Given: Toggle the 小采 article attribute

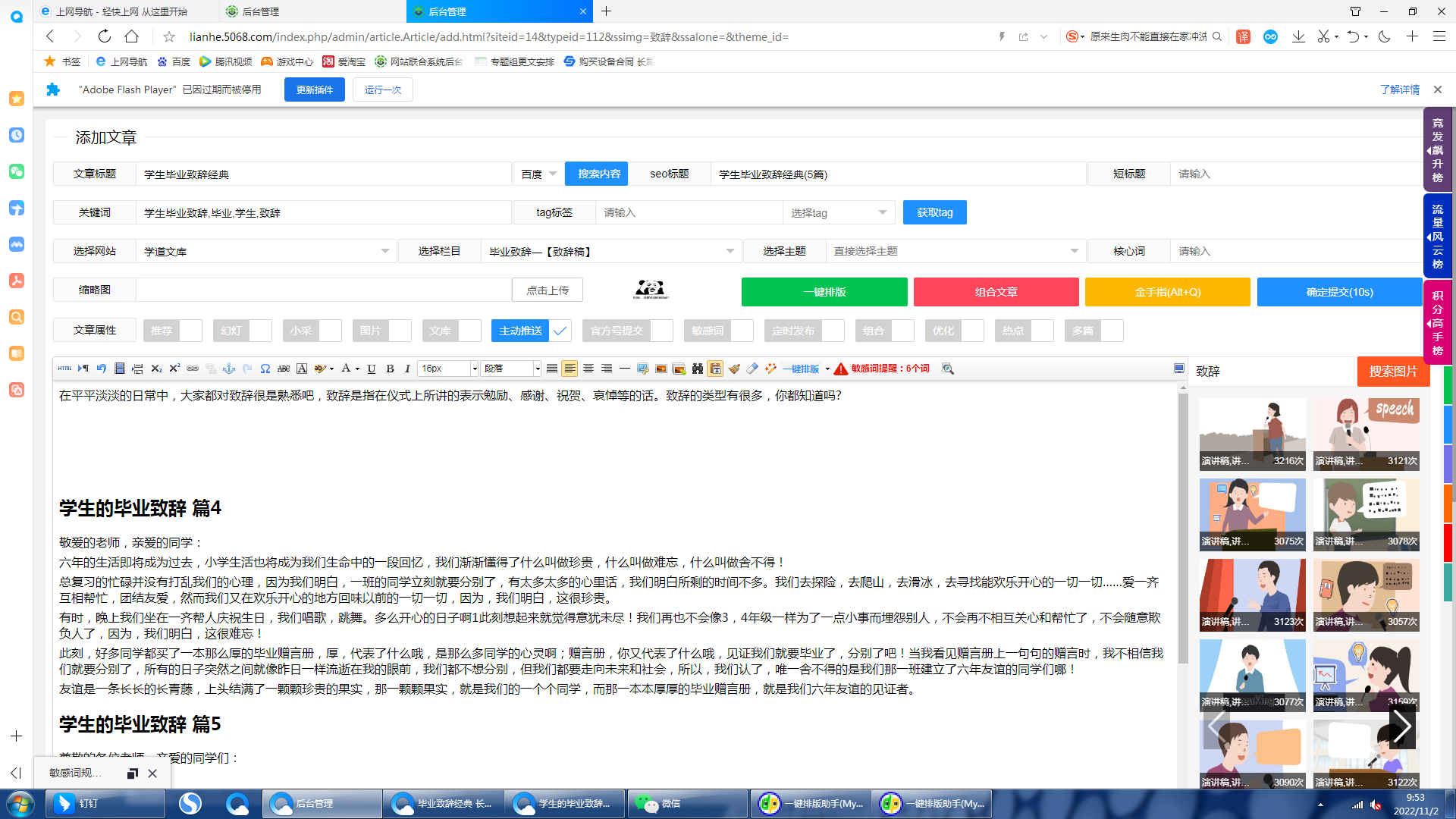Looking at the screenshot, I should tap(312, 331).
